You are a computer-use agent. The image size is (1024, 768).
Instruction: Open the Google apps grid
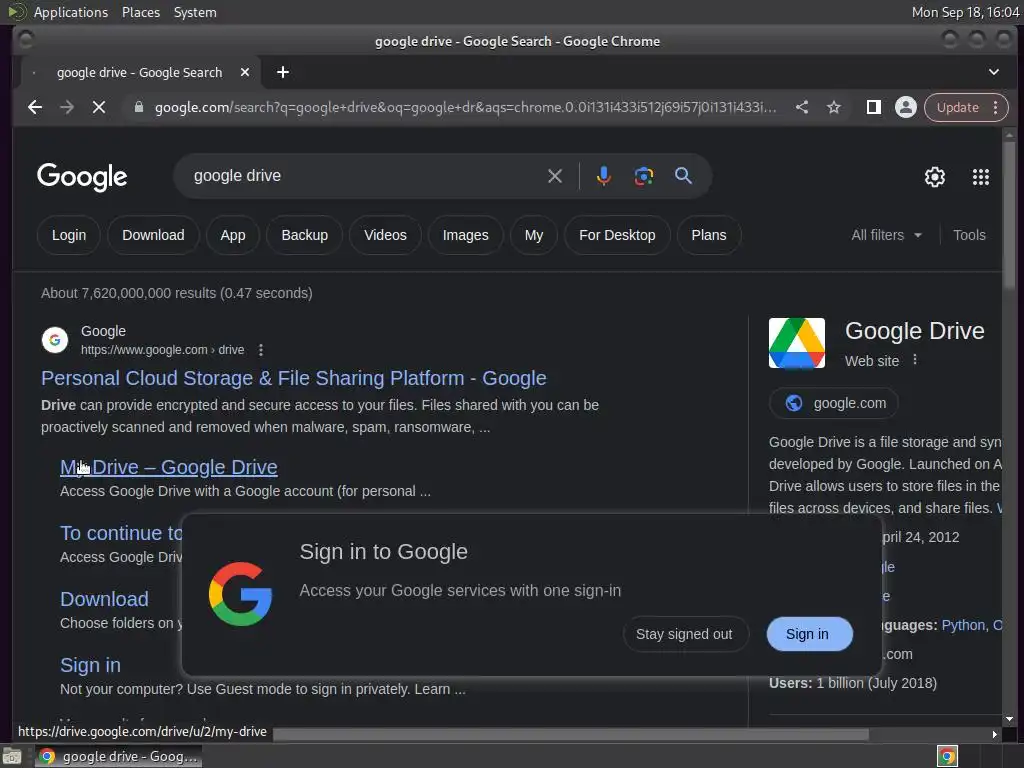tap(981, 177)
